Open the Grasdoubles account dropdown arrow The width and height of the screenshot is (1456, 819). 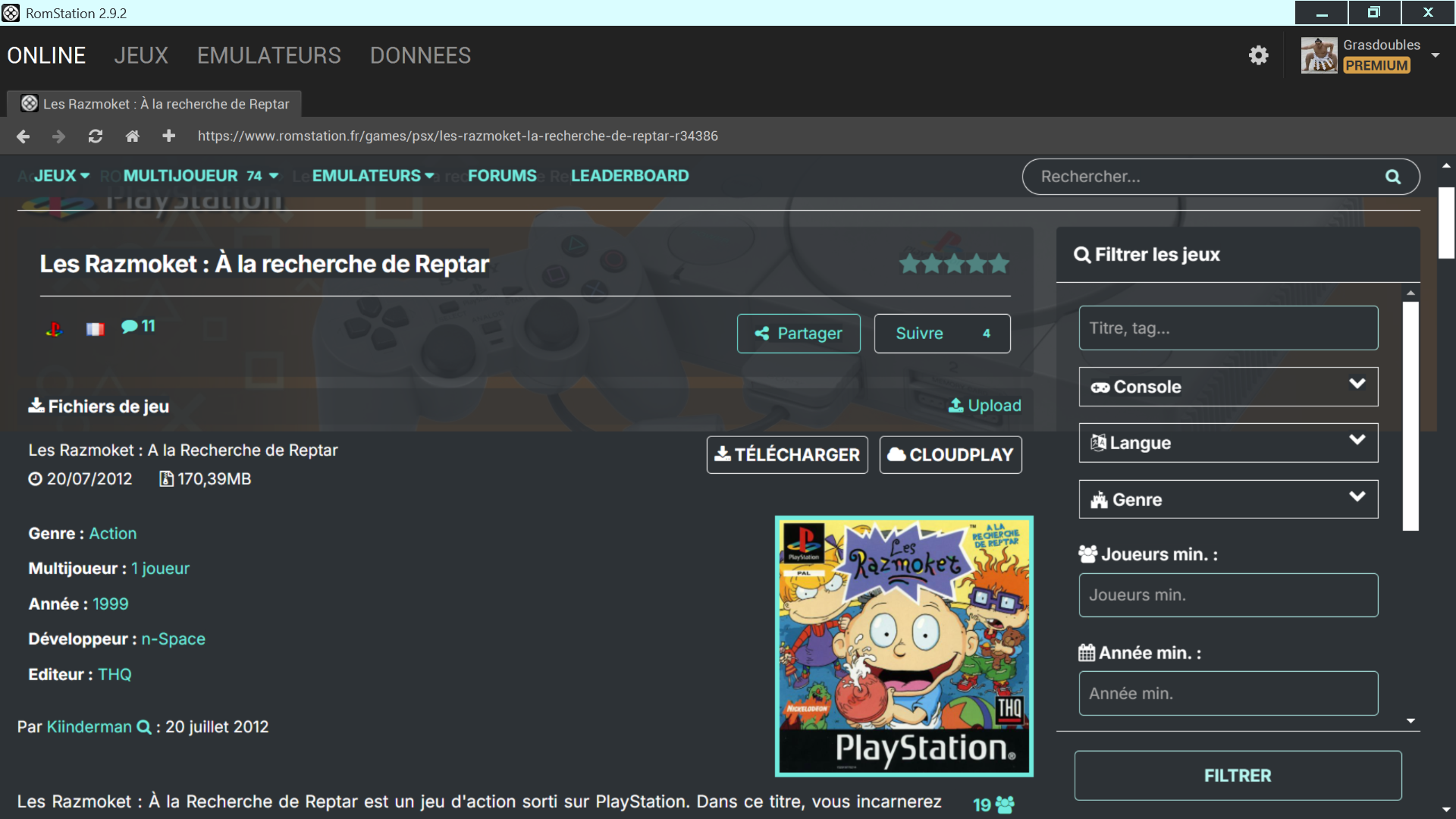pyautogui.click(x=1435, y=55)
